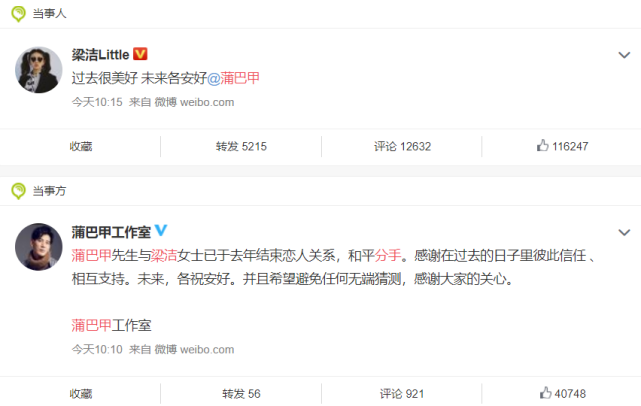
Task: Expand the chevron menu on 蒲巴甲工作室's post
Action: pos(624,233)
